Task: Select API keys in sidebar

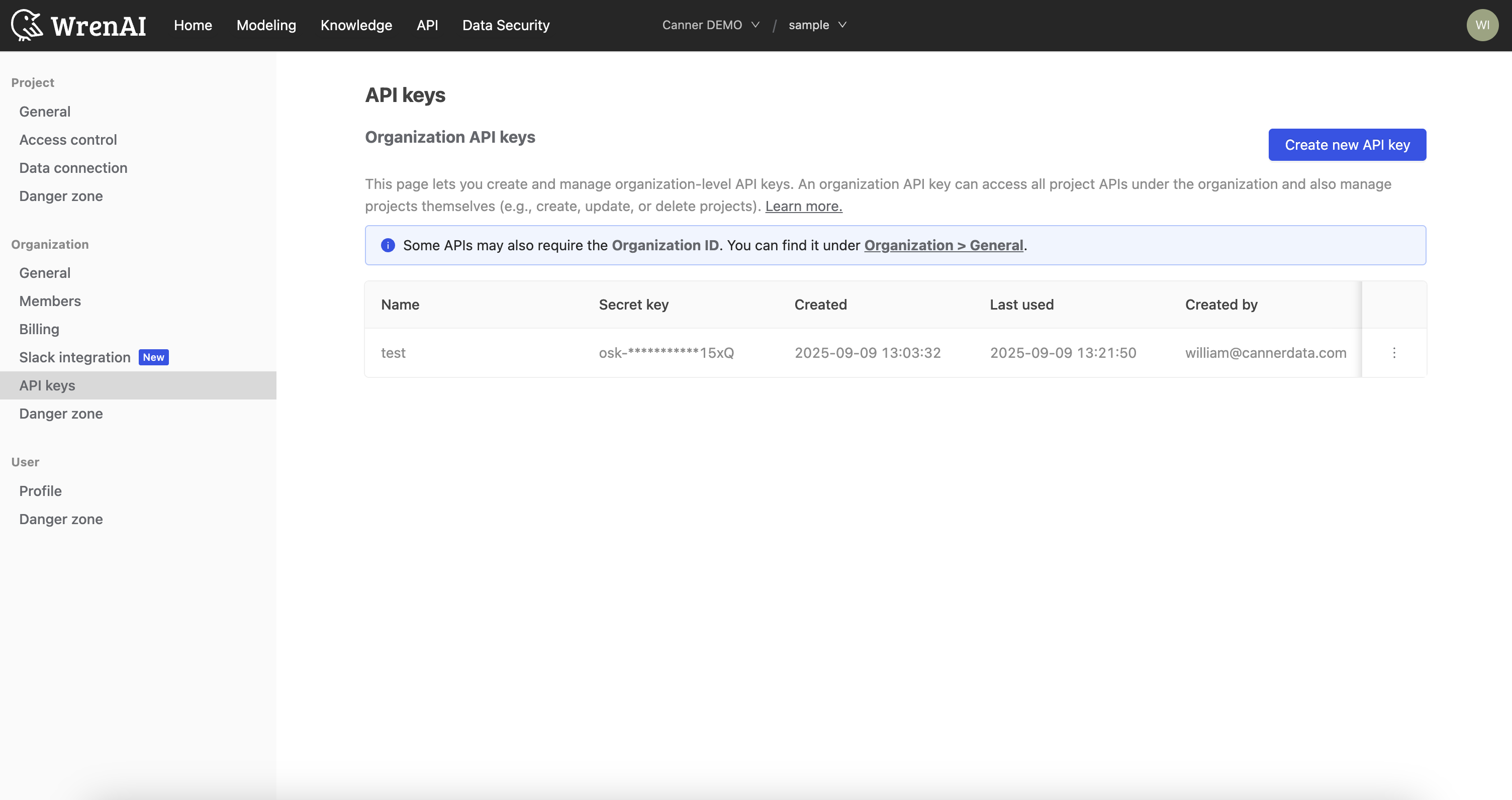Action: (138, 385)
